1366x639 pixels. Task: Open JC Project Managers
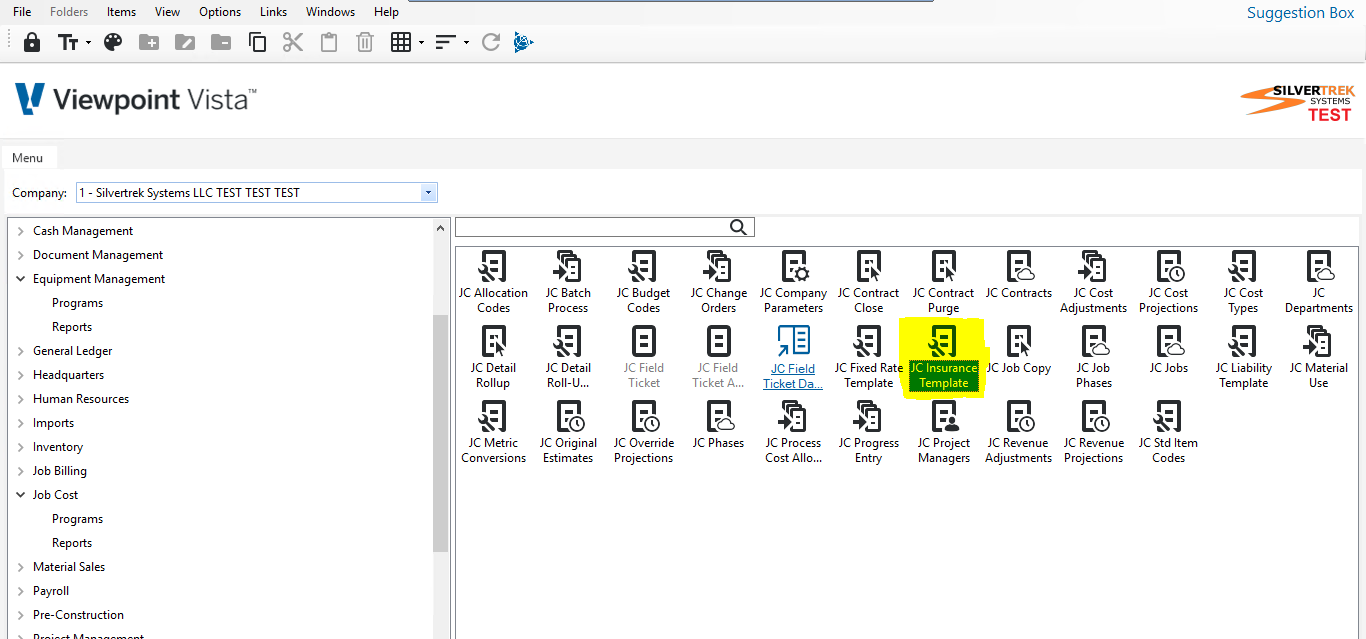pos(943,432)
